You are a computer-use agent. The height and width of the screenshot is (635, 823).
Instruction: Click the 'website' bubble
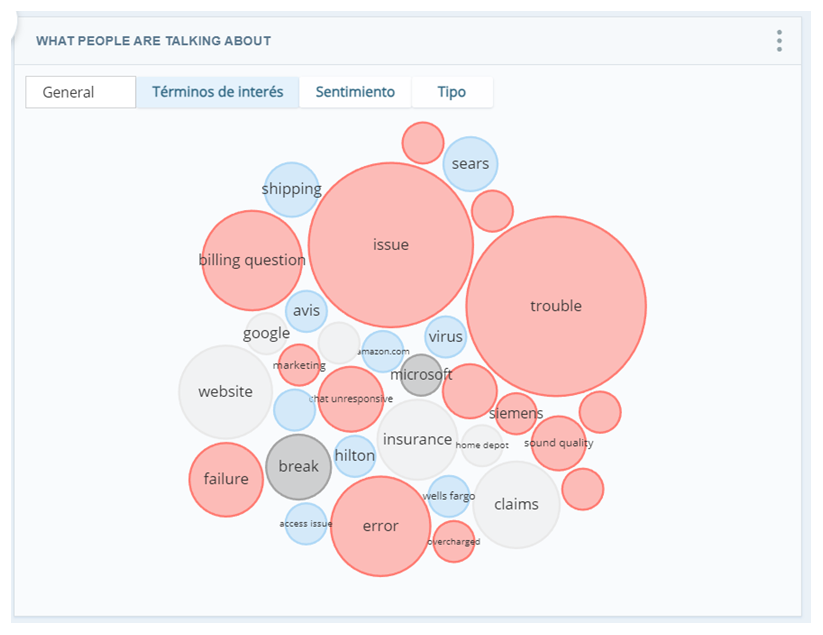[x=226, y=392]
